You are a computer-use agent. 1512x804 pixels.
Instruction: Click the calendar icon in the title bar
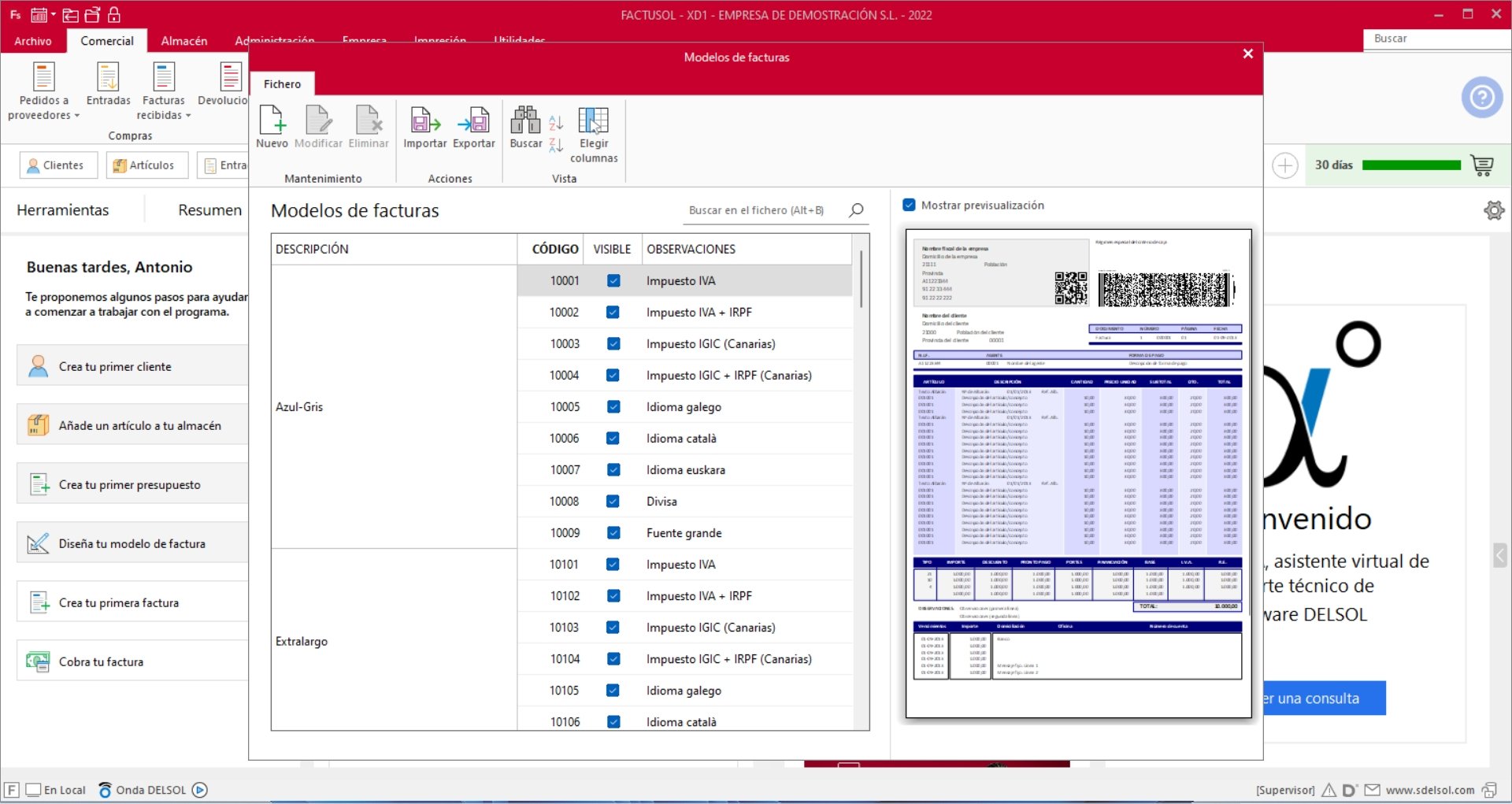tap(39, 14)
